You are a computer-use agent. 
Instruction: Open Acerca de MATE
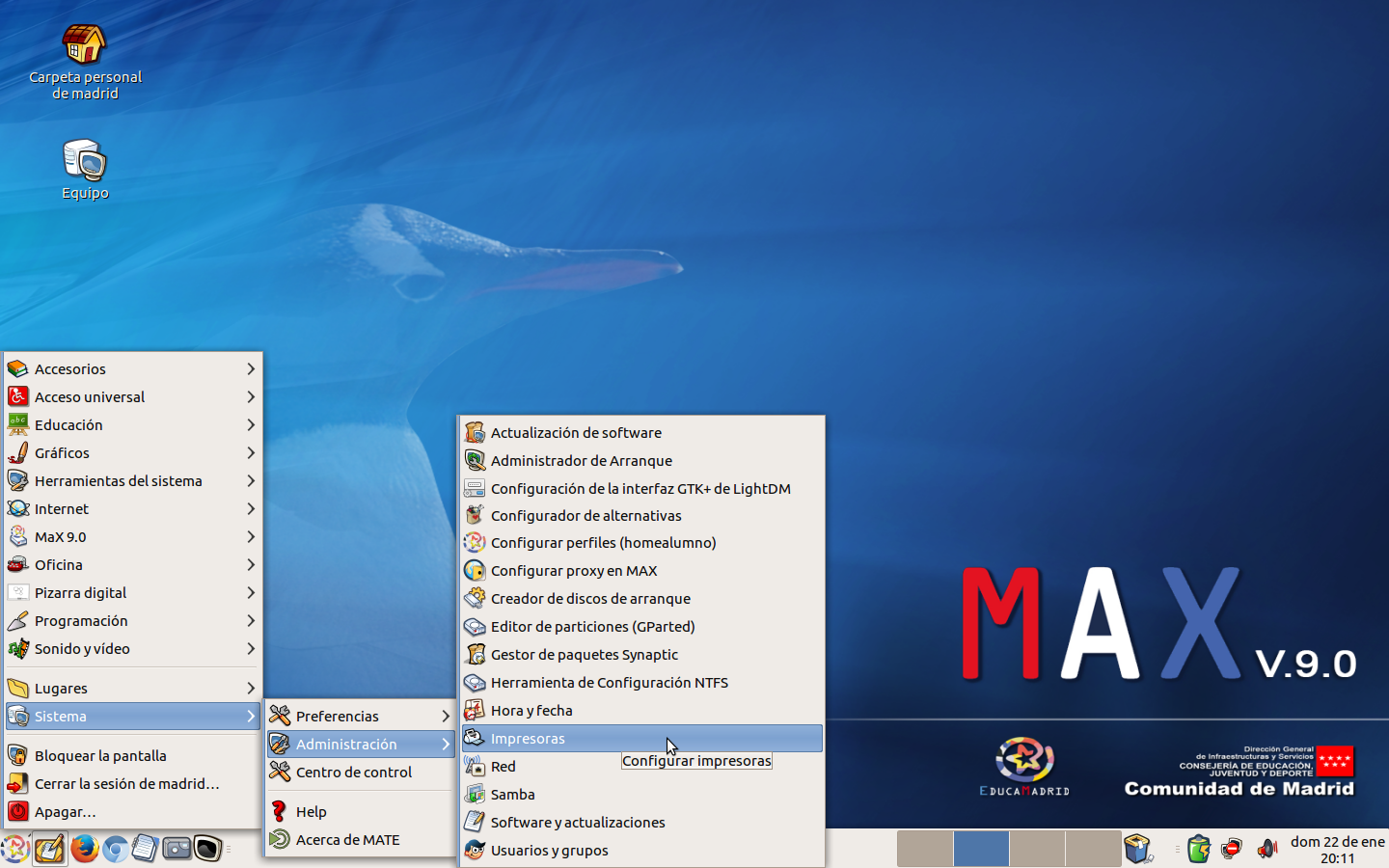click(360, 840)
